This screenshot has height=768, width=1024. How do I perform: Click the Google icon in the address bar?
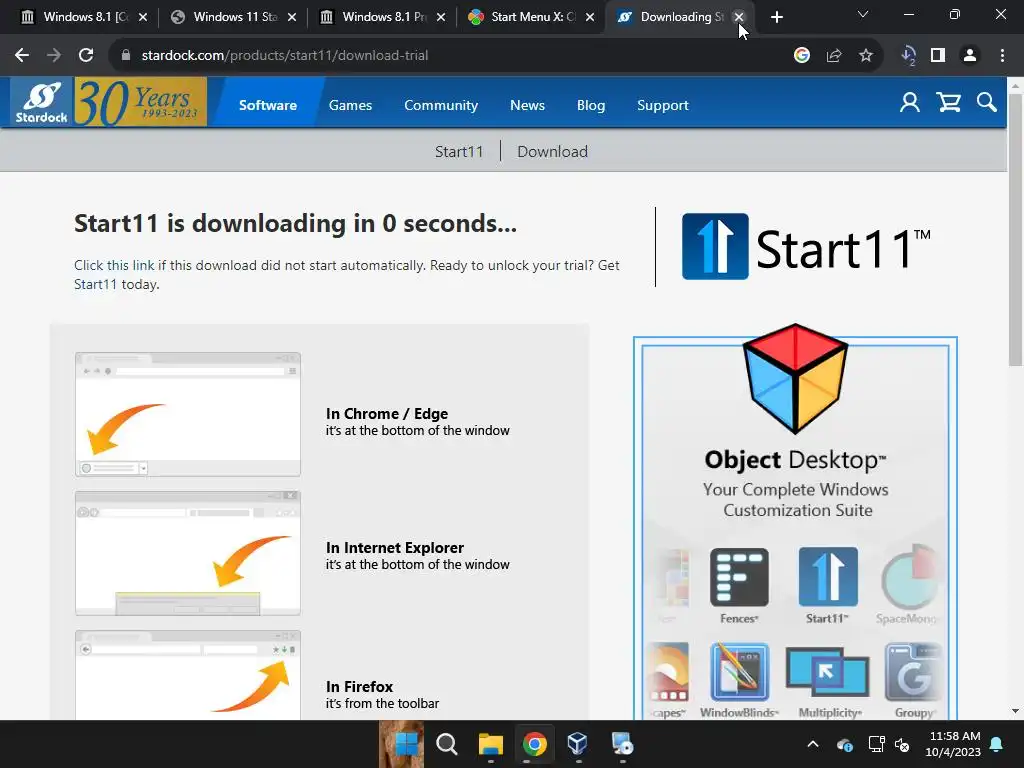pos(802,56)
